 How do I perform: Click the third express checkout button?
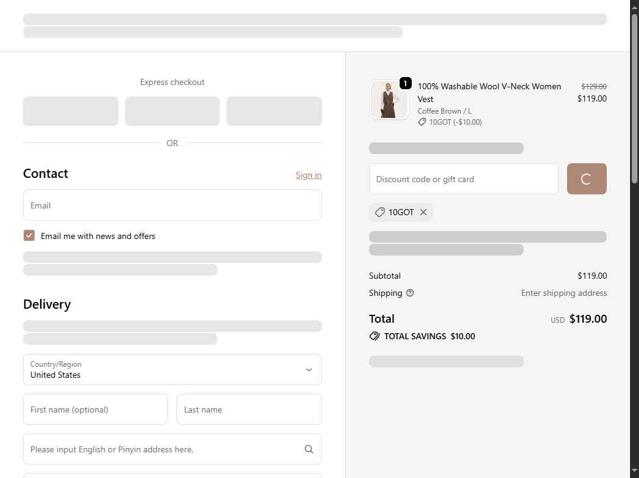(x=274, y=111)
